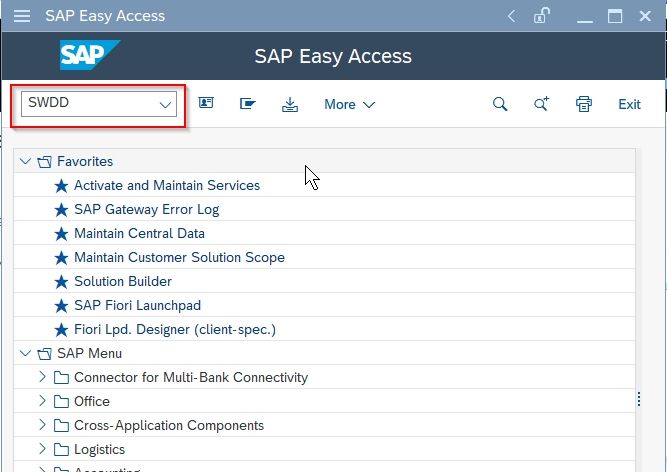Click the find next magnifier-plus icon

[542, 104]
